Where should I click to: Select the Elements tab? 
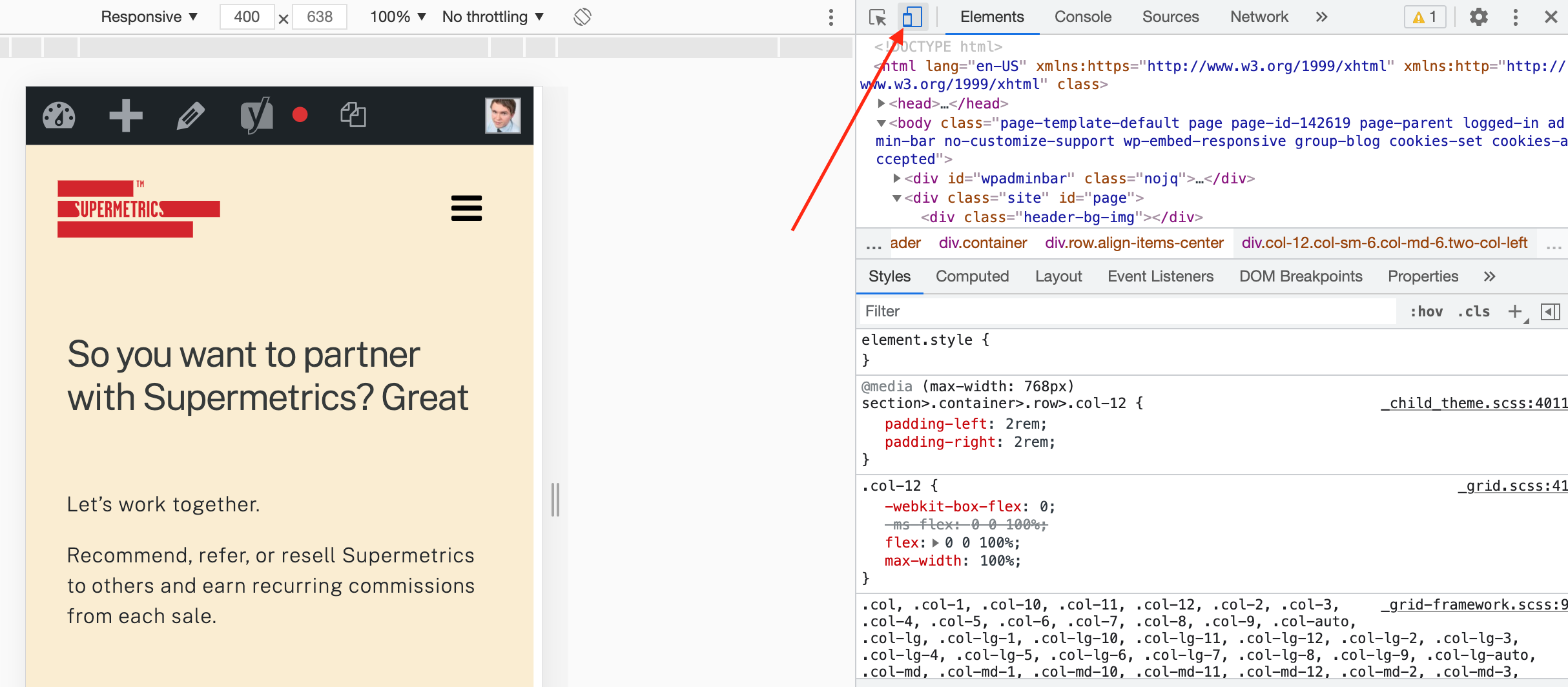(992, 17)
